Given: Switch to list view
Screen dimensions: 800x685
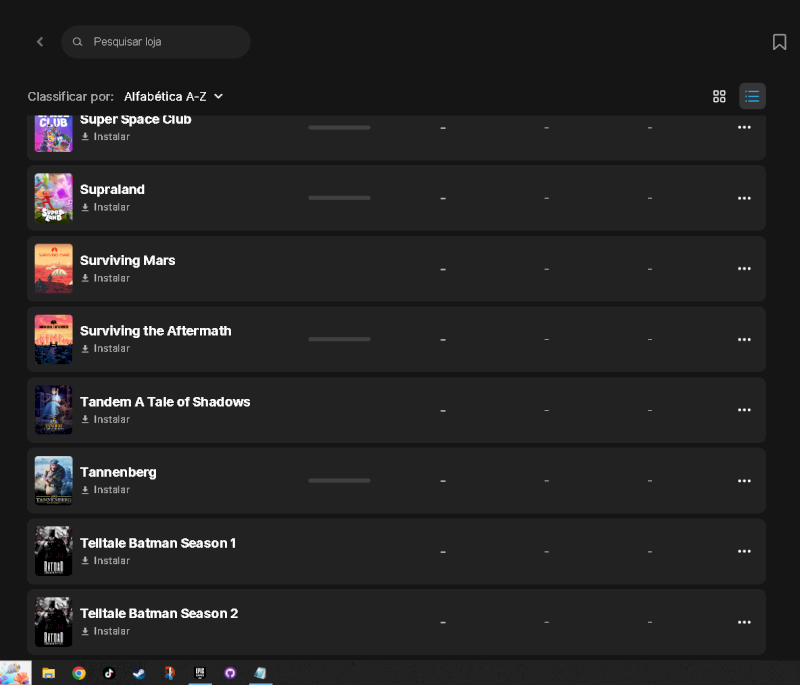Looking at the screenshot, I should point(752,96).
